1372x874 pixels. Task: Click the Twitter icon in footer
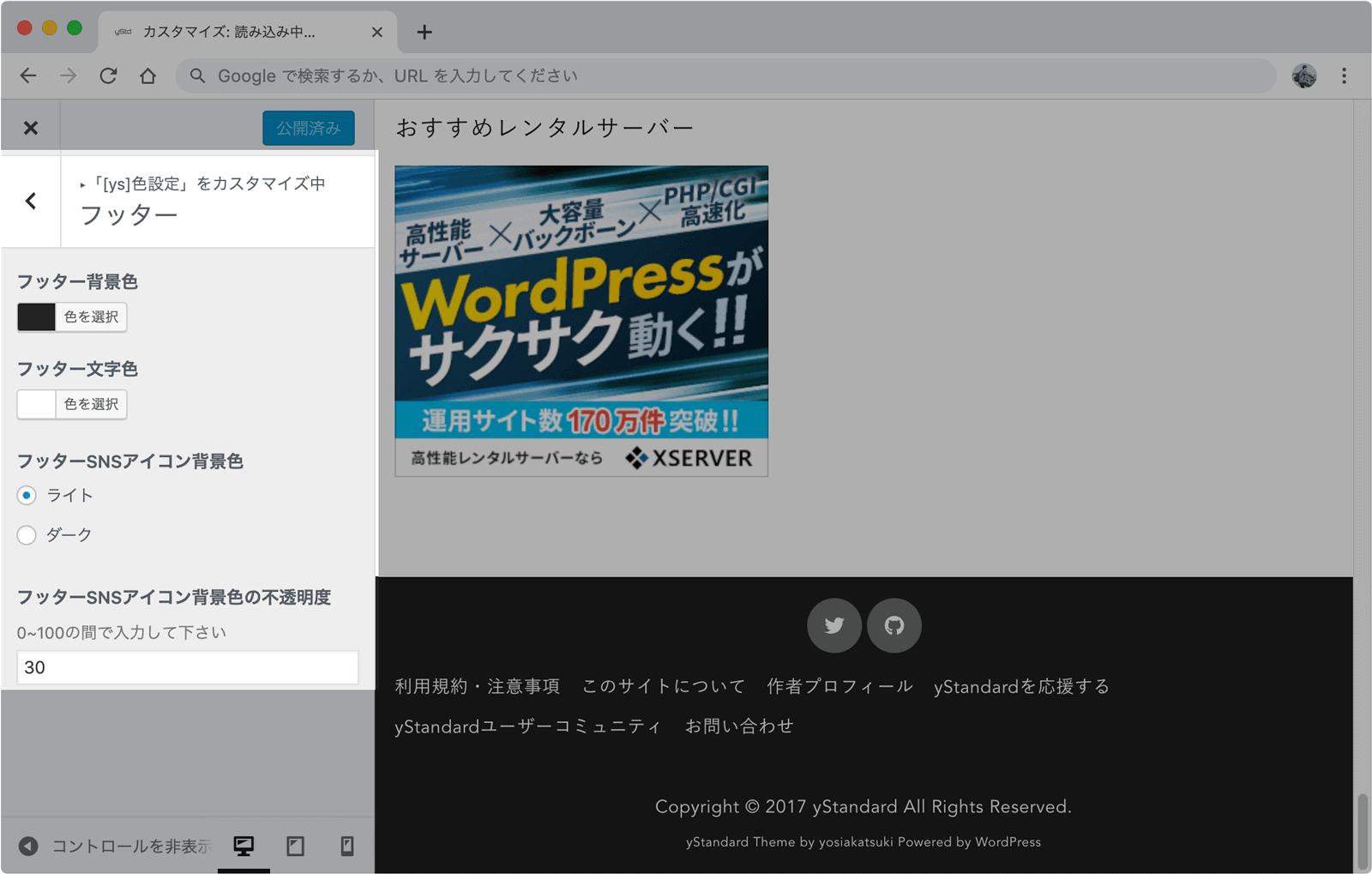[x=834, y=625]
